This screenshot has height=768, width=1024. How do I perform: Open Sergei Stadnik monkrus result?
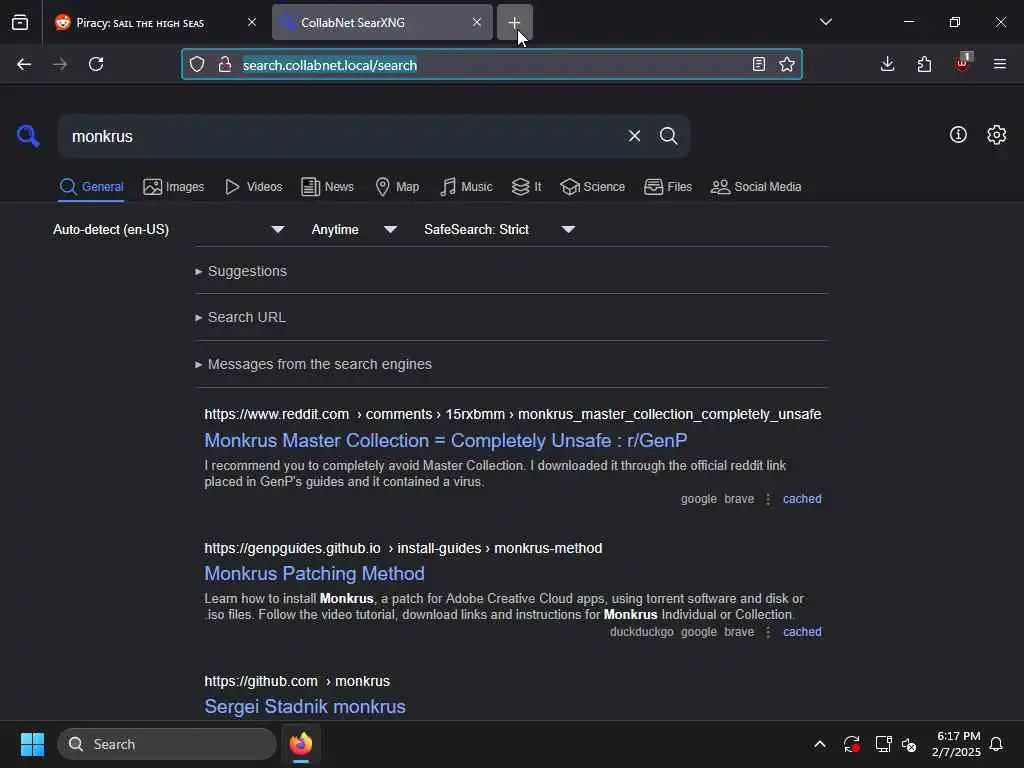(305, 707)
